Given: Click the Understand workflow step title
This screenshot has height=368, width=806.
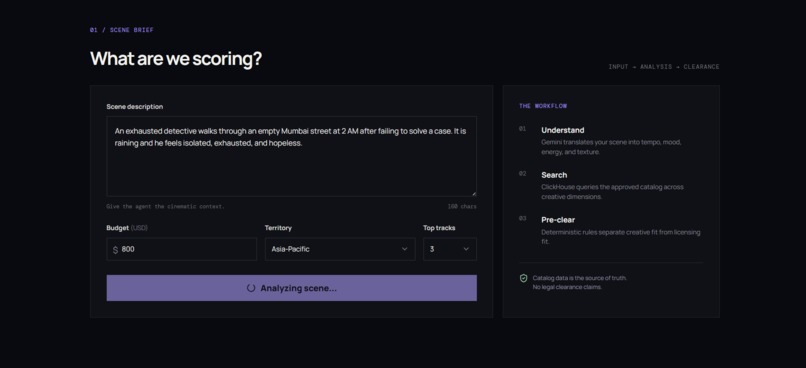Looking at the screenshot, I should [x=562, y=130].
